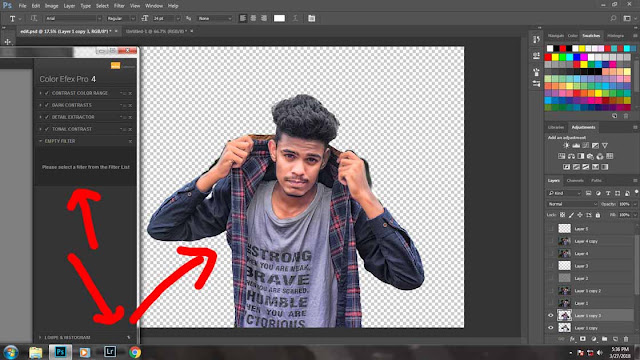Hide Layer 1 copy visibility eye
The height and width of the screenshot is (360, 640).
pyautogui.click(x=551, y=328)
